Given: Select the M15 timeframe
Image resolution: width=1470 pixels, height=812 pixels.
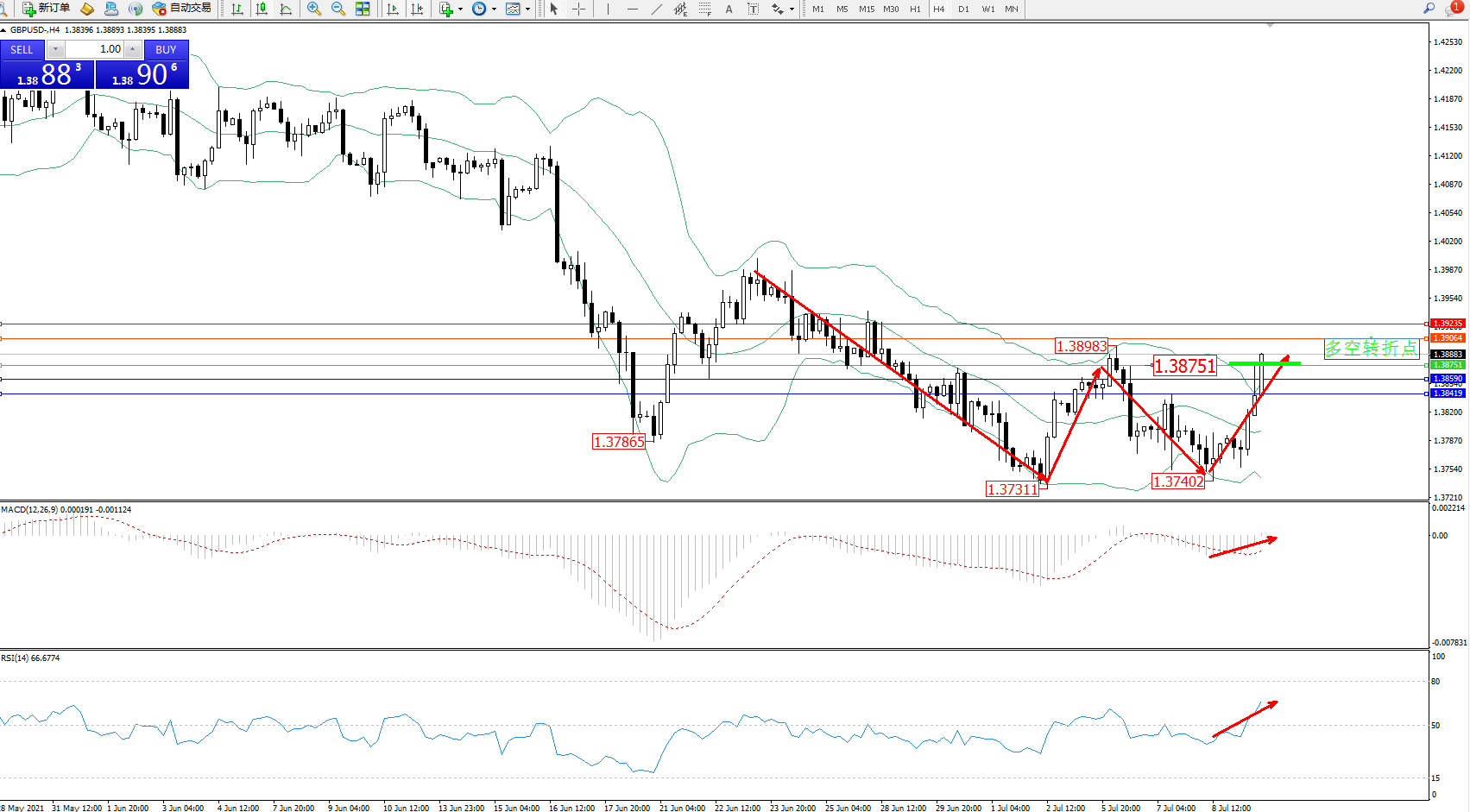Looking at the screenshot, I should coord(866,9).
